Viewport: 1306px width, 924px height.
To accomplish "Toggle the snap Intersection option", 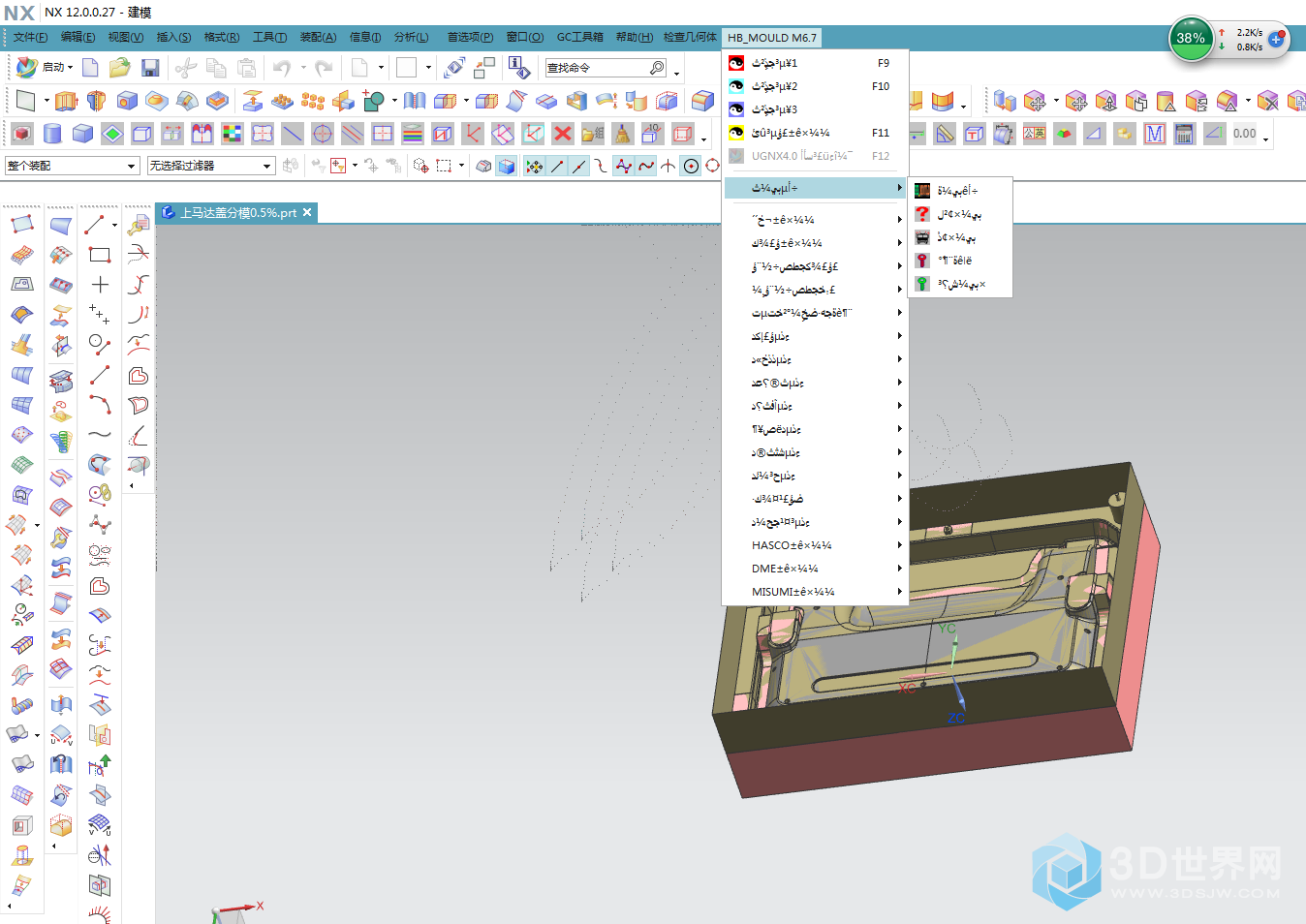I will pos(669,166).
